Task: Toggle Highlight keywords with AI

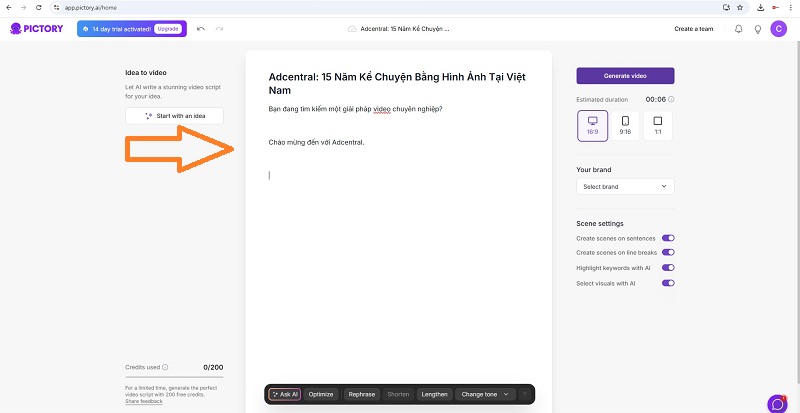Action: tap(668, 268)
